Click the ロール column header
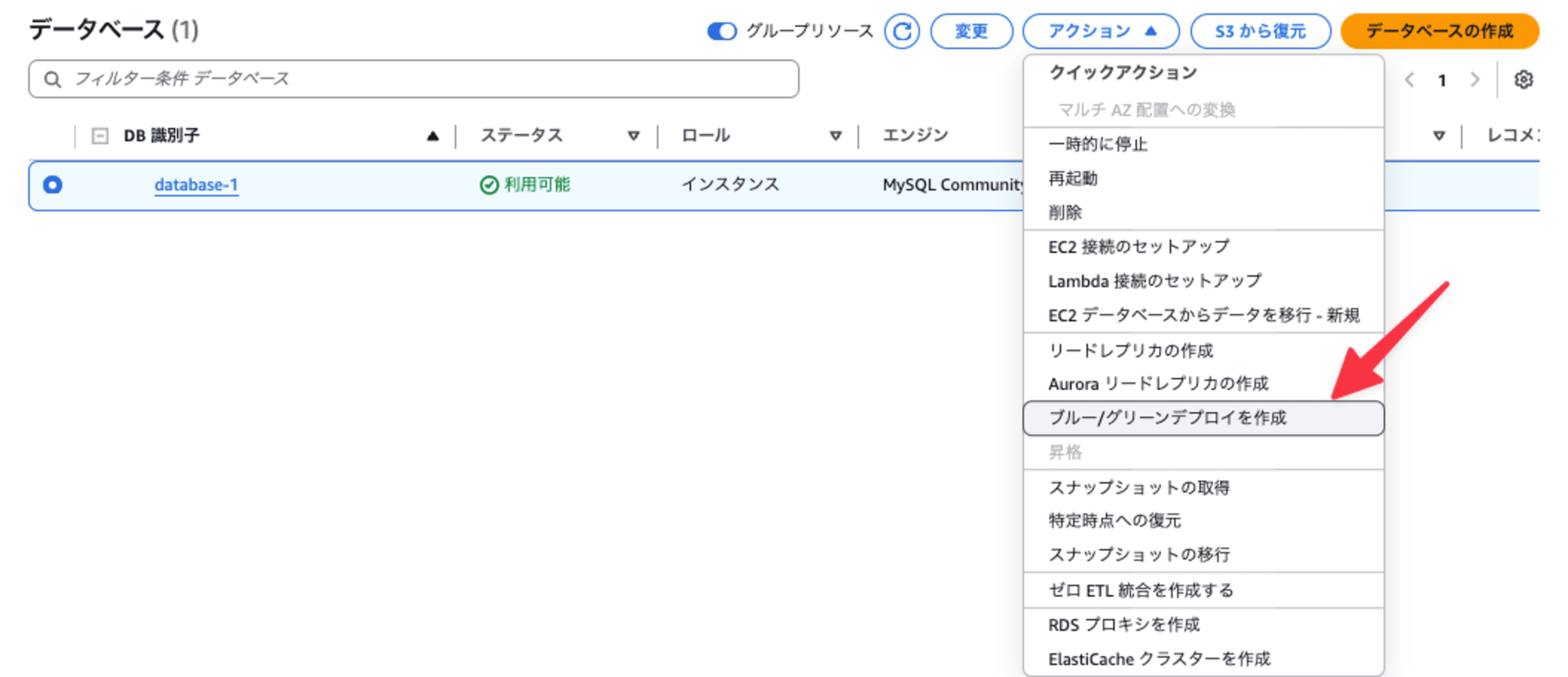Viewport: 1568px width, 677px height. coord(706,136)
